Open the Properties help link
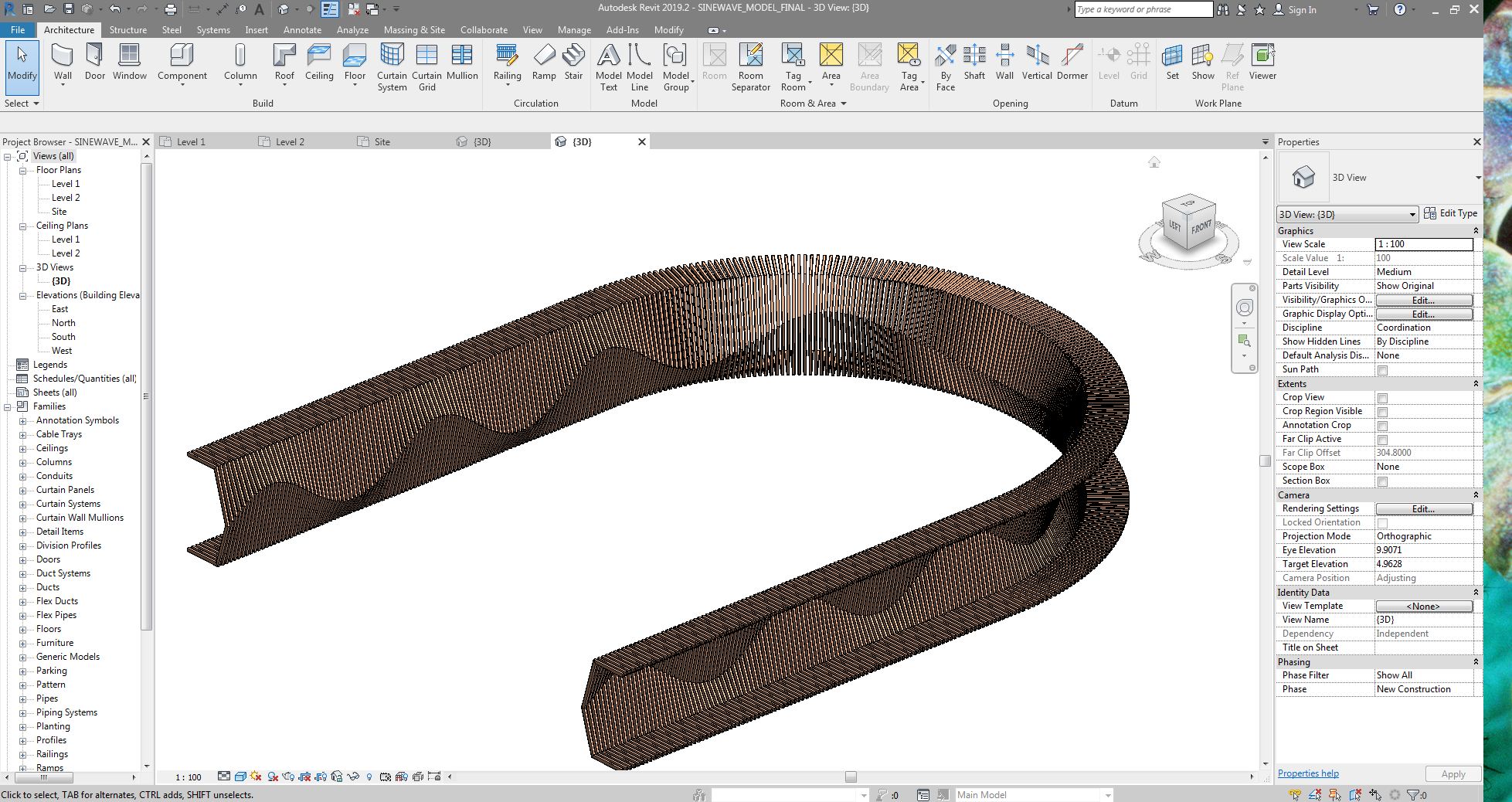This screenshot has height=802, width=1512. click(1307, 773)
